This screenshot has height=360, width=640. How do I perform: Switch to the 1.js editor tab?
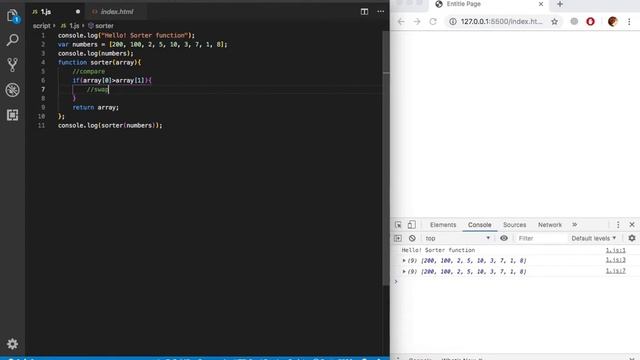pos(46,12)
